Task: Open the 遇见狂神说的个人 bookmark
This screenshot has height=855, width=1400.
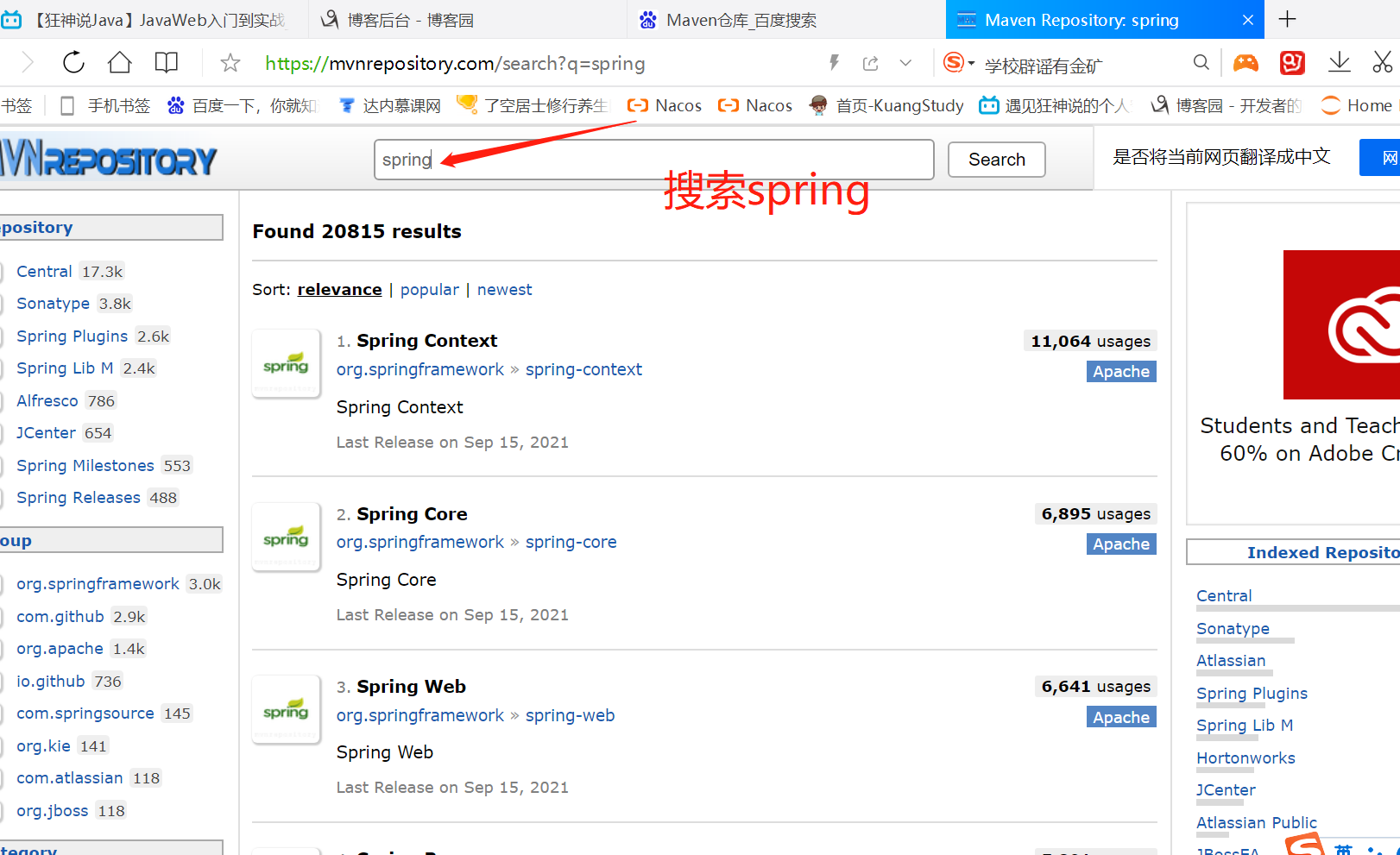Action: (1055, 105)
